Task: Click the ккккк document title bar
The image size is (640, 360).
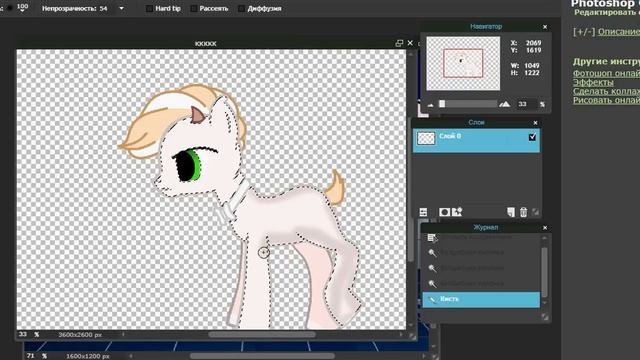Action: [205, 43]
